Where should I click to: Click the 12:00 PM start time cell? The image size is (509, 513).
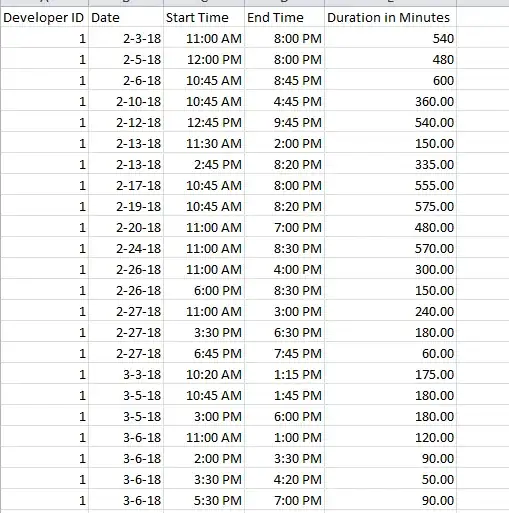(x=204, y=59)
